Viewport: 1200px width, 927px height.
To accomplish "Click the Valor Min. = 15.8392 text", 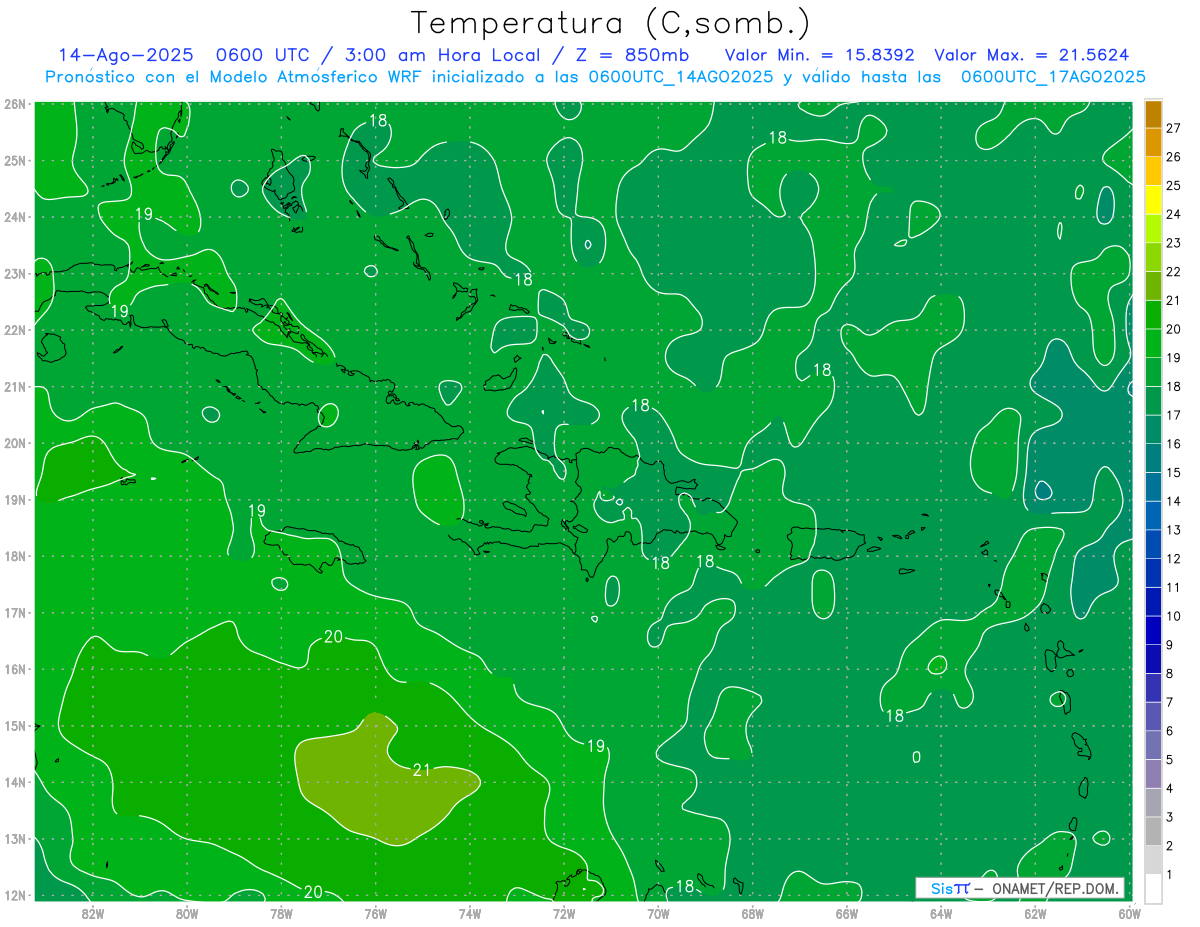I will pos(819,55).
